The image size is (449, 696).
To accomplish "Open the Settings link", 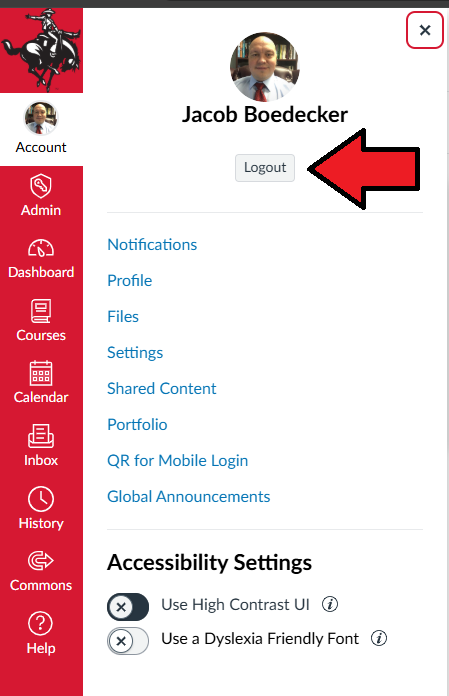I will click(x=135, y=352).
